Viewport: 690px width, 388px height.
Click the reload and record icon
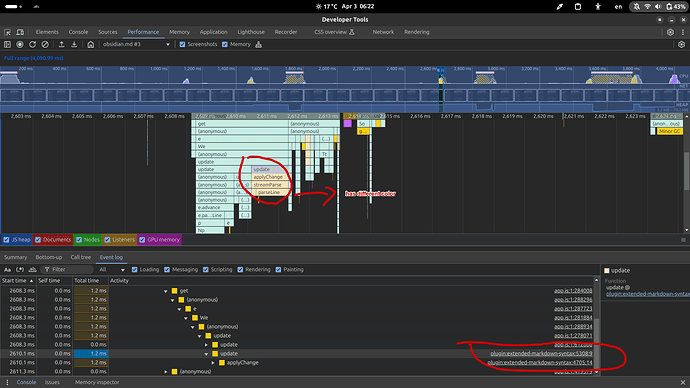tap(32, 44)
